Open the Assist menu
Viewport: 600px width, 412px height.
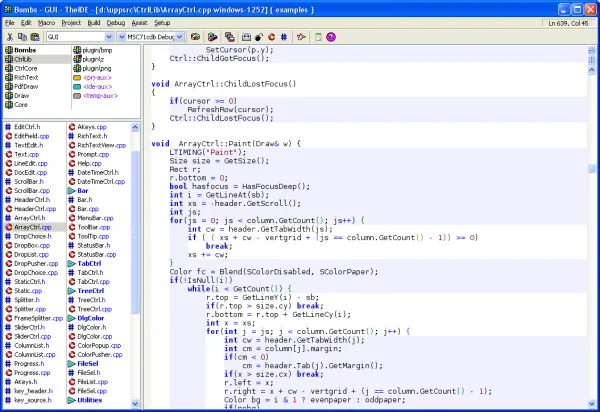tap(139, 23)
